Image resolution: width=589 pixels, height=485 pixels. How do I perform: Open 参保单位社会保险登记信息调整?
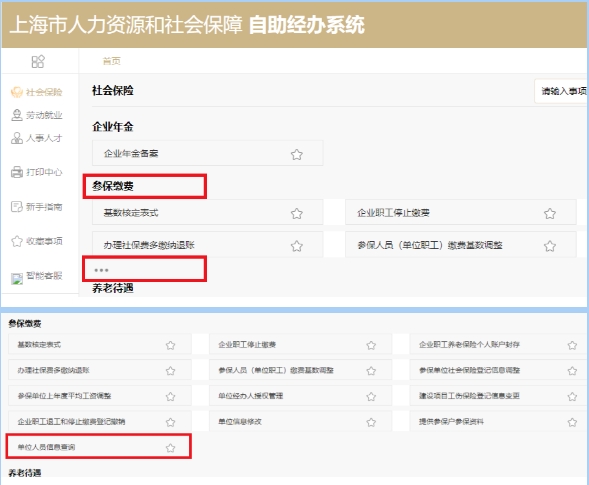[499, 370]
